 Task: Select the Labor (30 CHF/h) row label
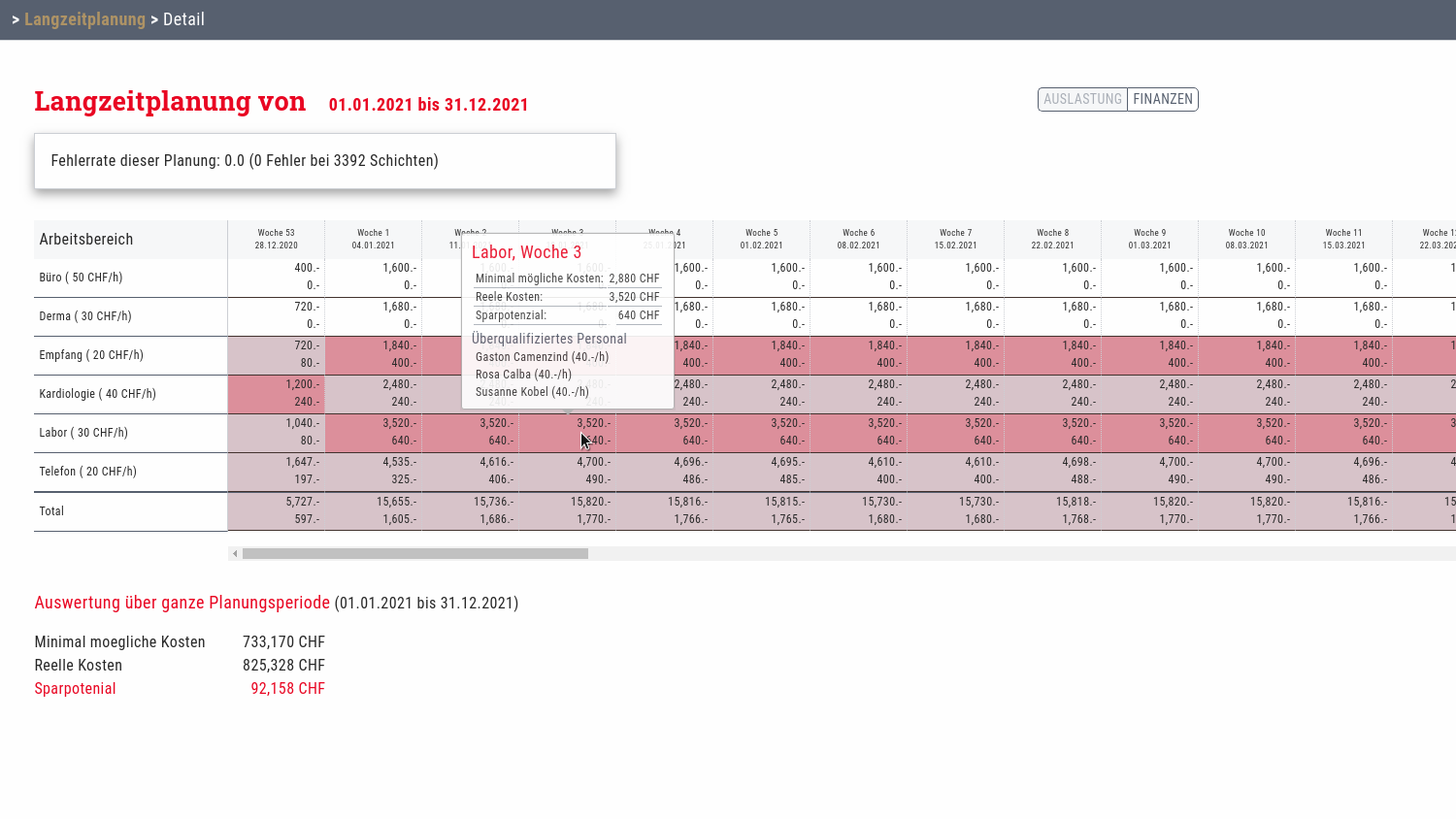tap(83, 433)
